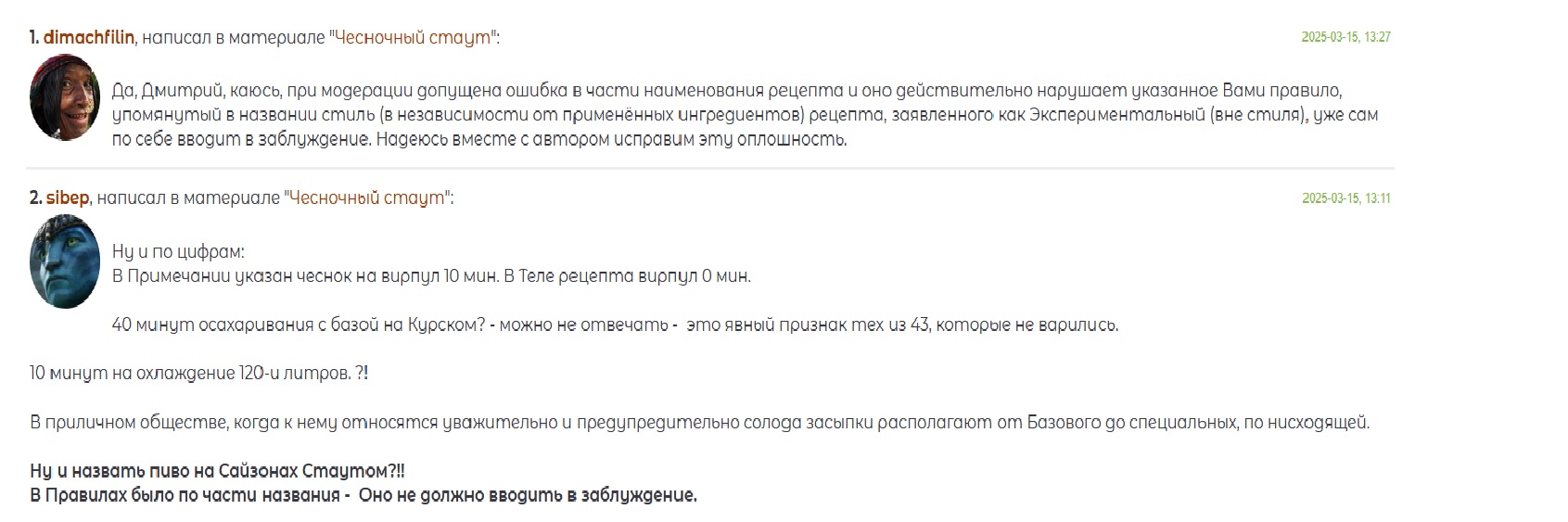Click dimachfilin's avatar with the smiling face

coord(65,98)
